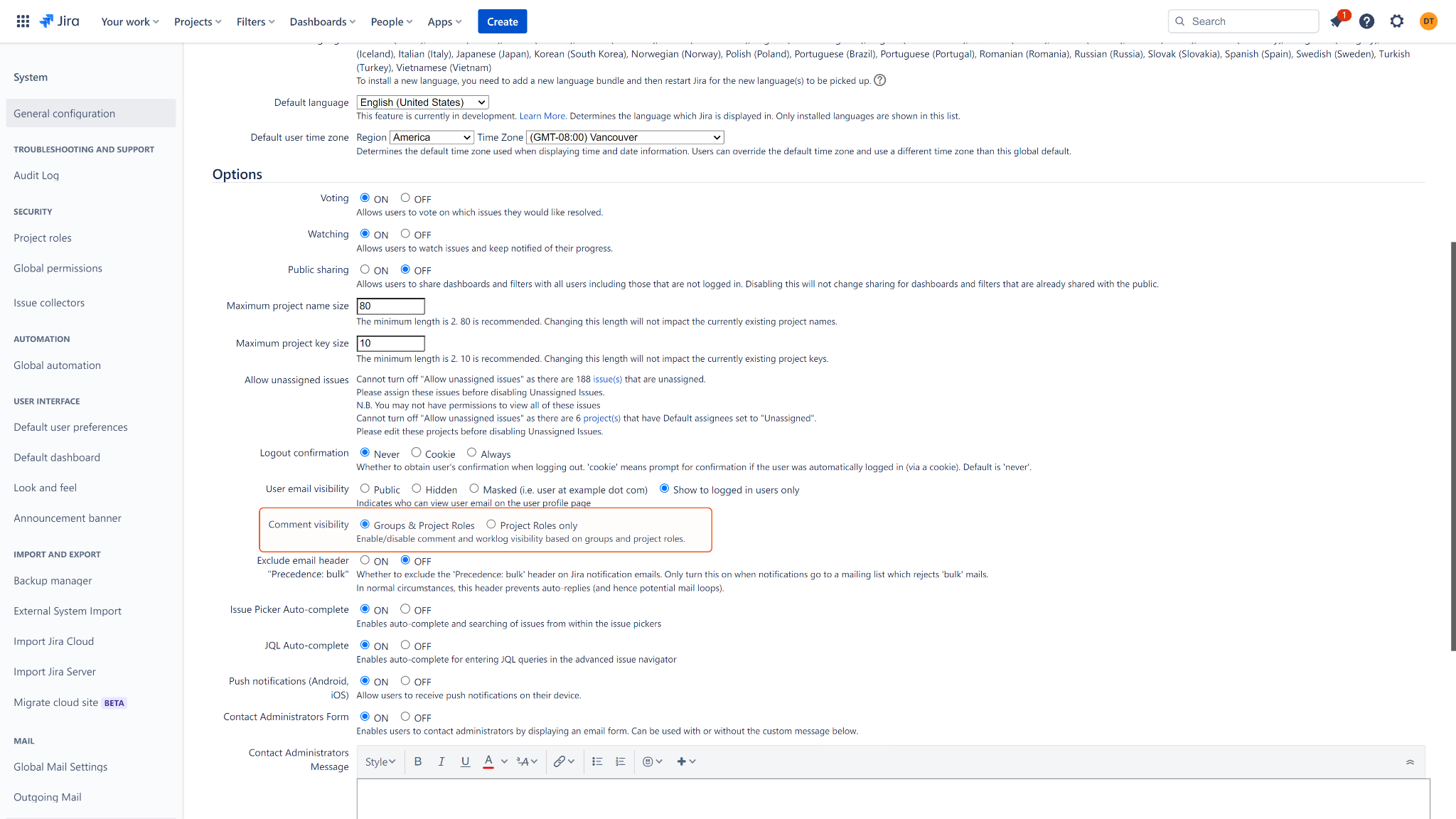Open the Projects menu
This screenshot has width=1456, height=819.
198,21
